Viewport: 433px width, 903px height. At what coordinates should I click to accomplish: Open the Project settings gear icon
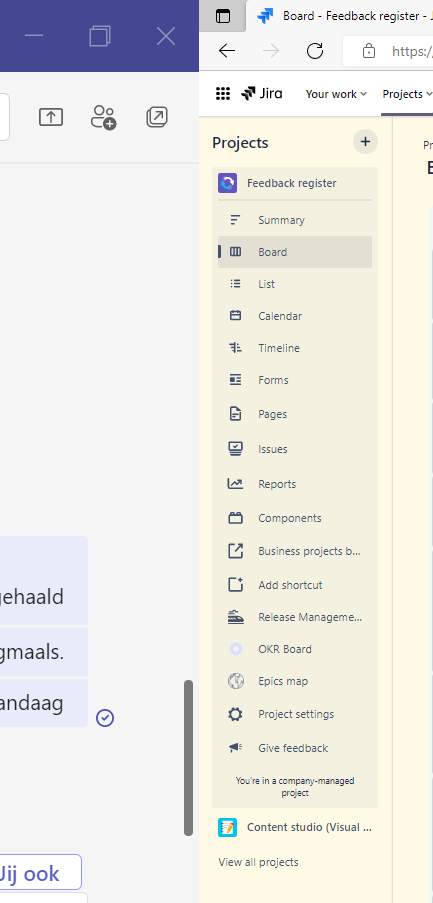point(236,714)
